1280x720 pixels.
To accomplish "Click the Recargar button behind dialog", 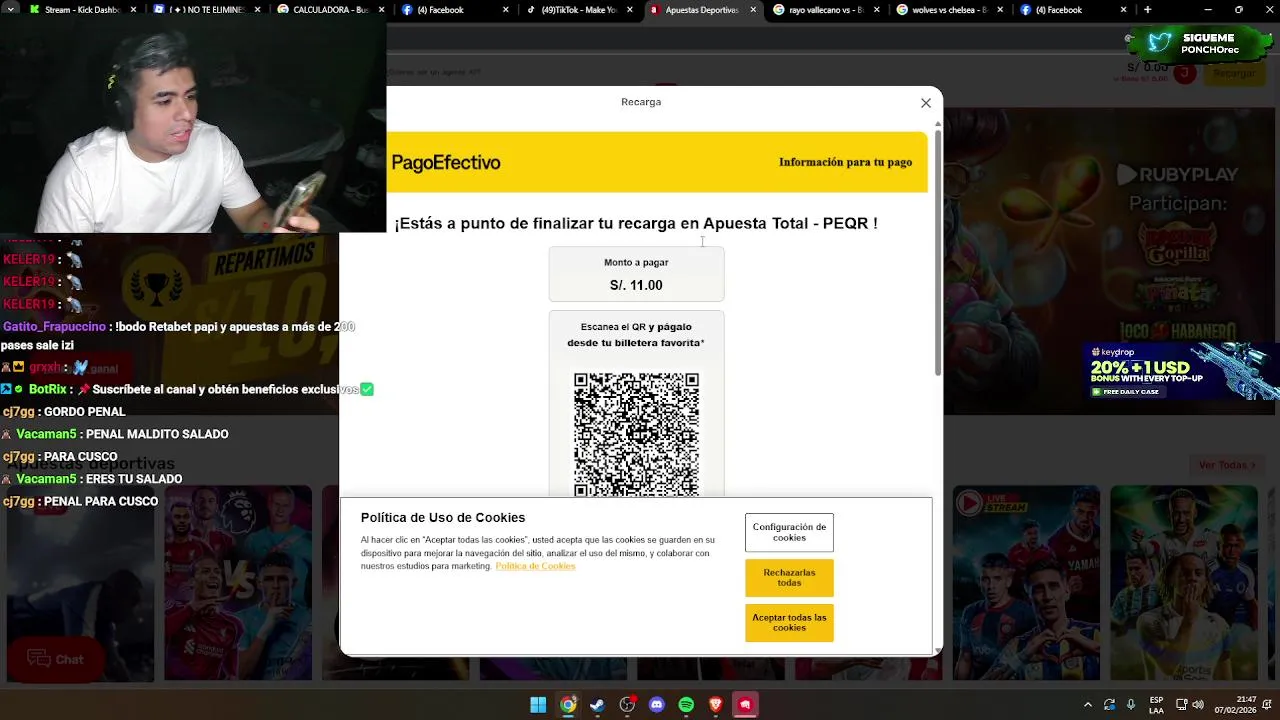I will pyautogui.click(x=1234, y=73).
